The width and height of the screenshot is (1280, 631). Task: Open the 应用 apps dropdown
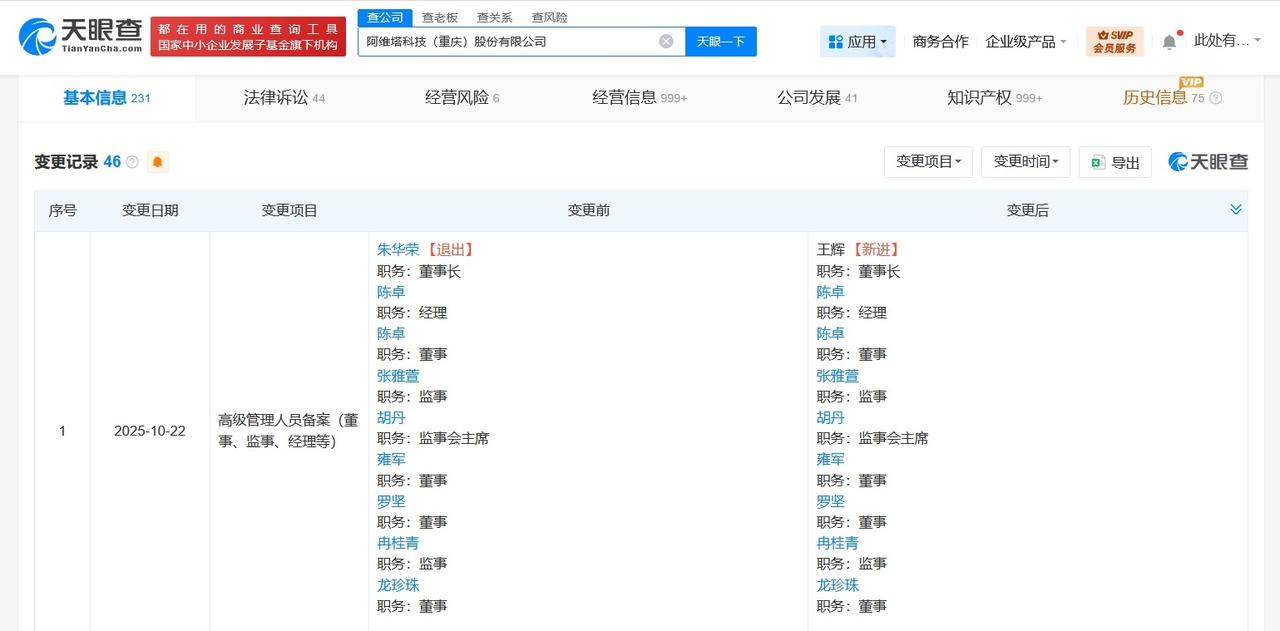tap(857, 41)
